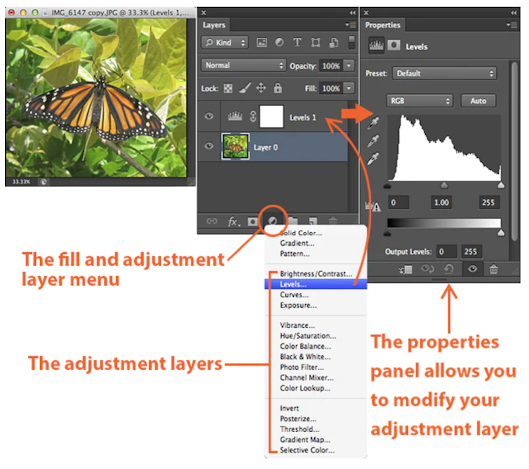Open the RGB channel dropdown

pyautogui.click(x=419, y=101)
